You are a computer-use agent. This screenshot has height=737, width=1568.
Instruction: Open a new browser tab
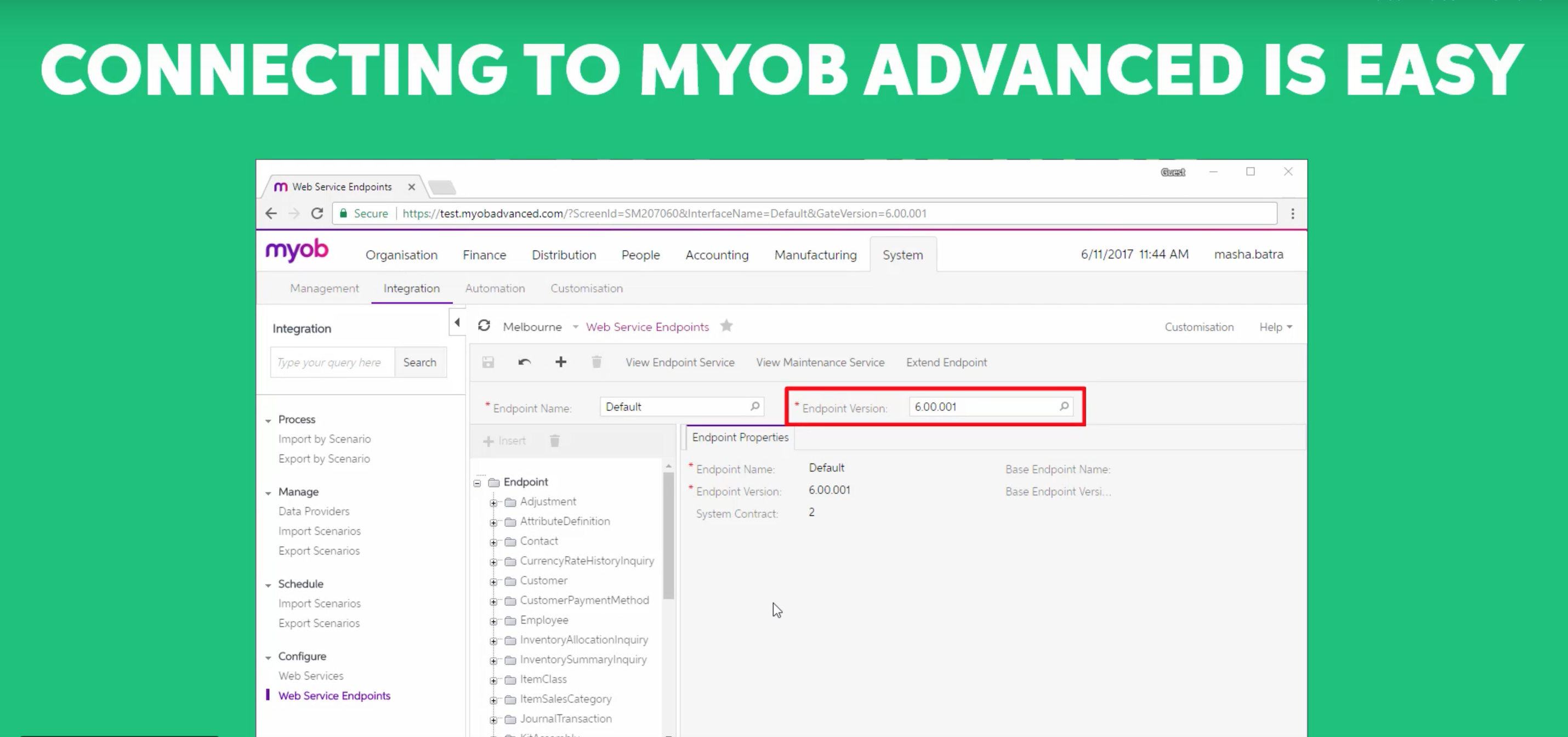pos(442,187)
